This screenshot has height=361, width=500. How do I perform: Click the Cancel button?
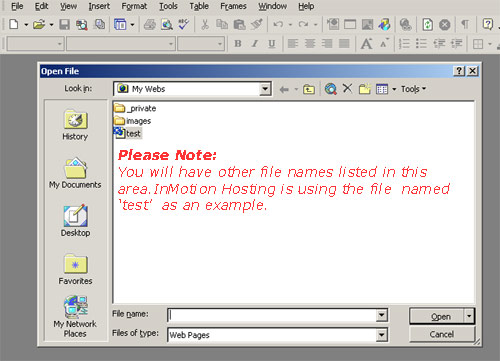(442, 334)
